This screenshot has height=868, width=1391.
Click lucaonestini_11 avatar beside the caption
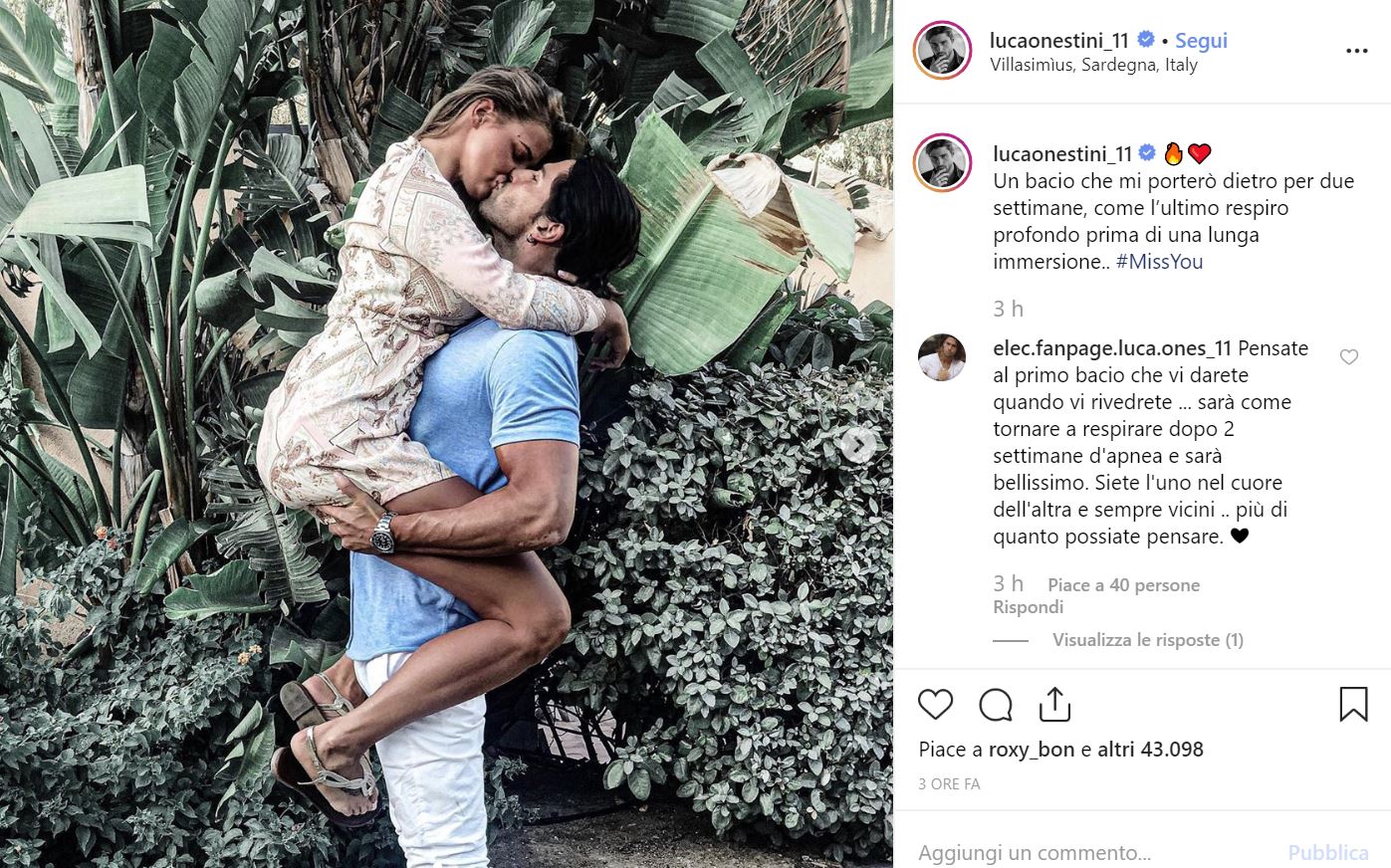[x=942, y=162]
